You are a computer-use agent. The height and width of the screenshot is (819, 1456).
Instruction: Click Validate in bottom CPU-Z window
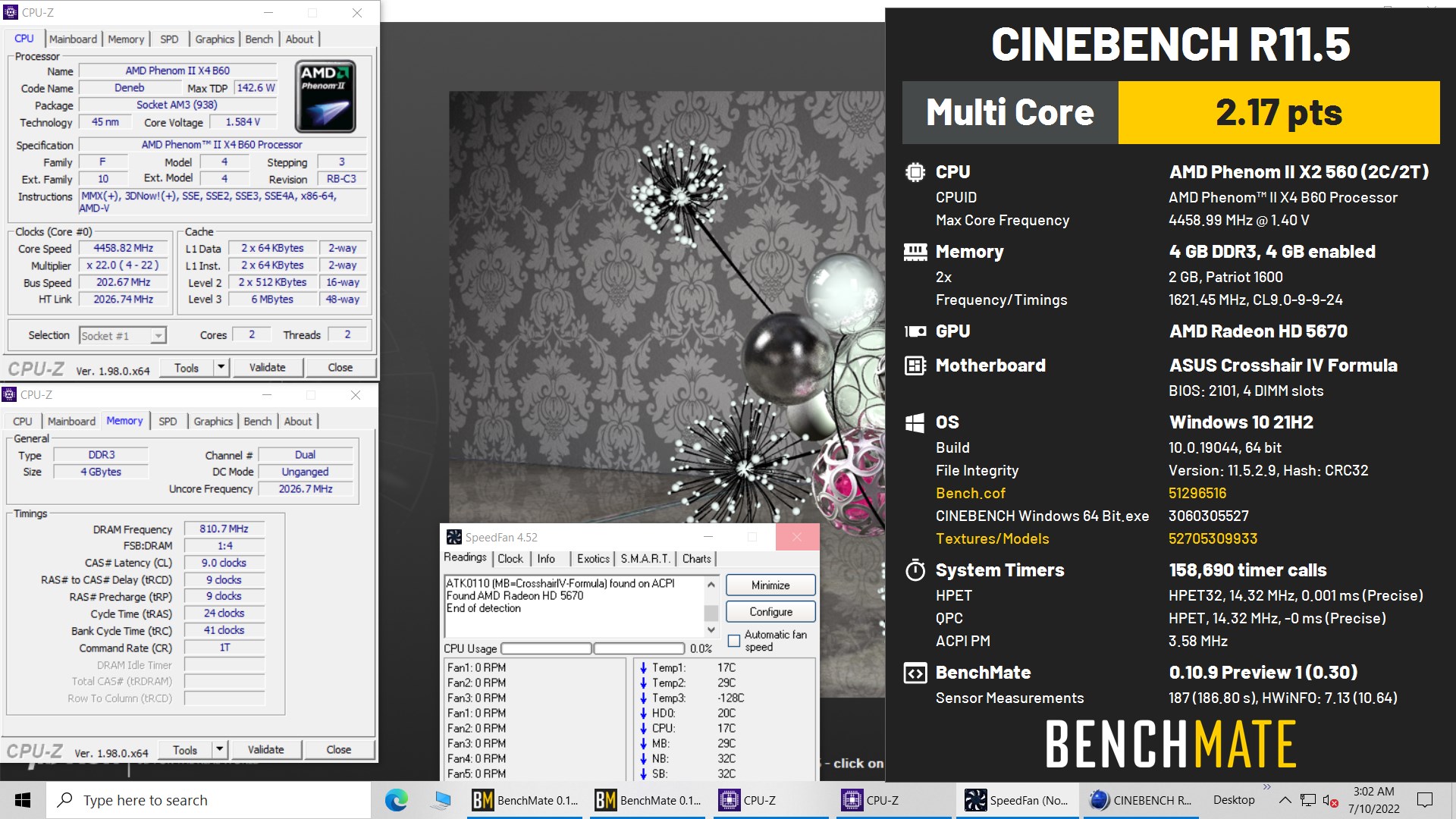click(266, 749)
